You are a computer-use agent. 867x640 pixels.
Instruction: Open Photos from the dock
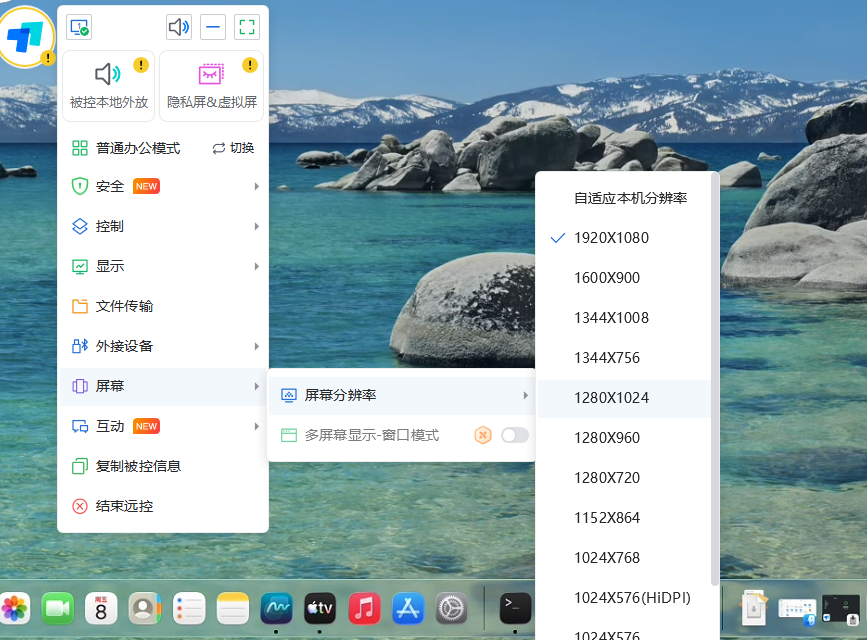point(15,608)
